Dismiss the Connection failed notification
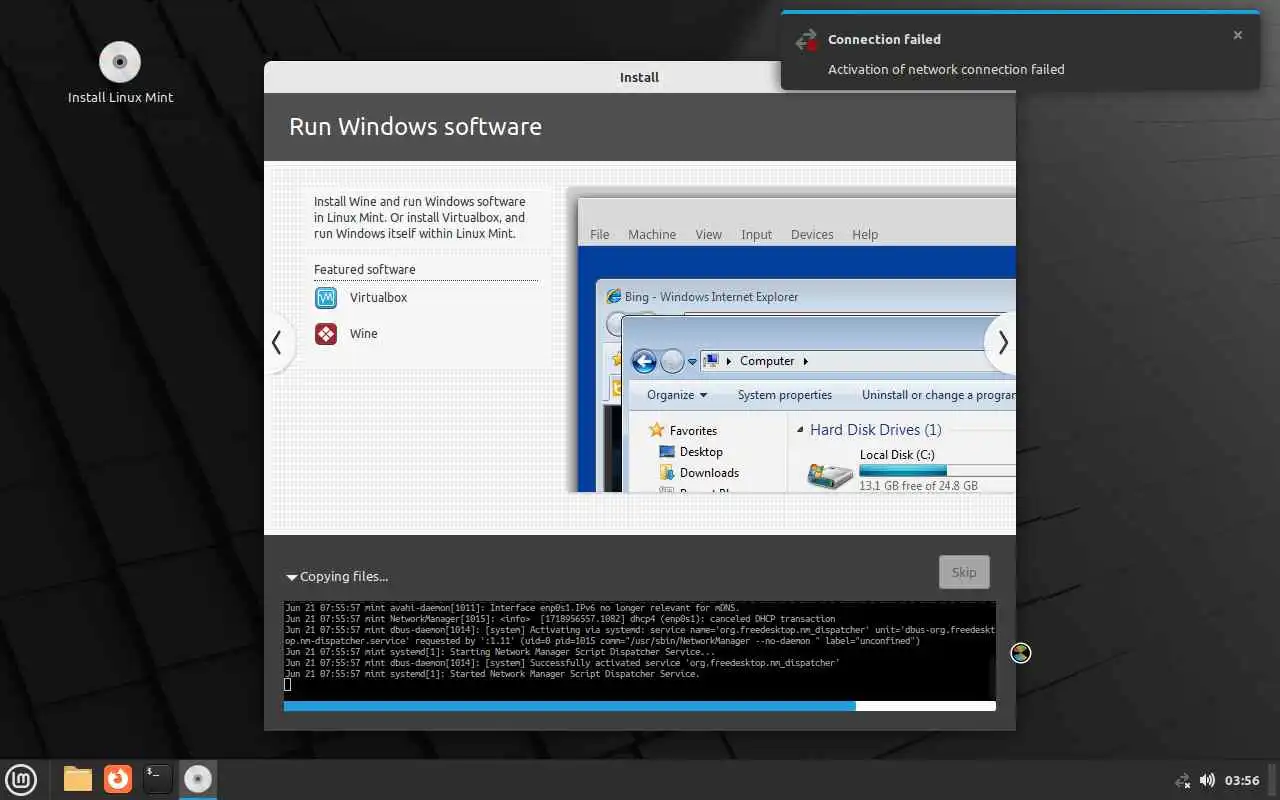 pyautogui.click(x=1238, y=35)
